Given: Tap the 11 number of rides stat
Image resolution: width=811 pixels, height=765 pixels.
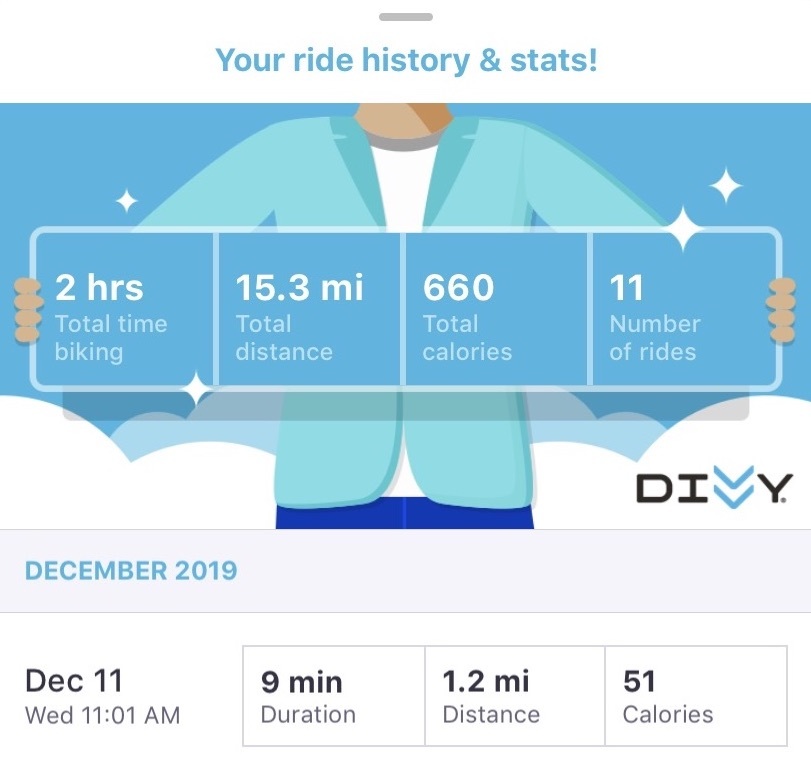Looking at the screenshot, I should click(685, 308).
